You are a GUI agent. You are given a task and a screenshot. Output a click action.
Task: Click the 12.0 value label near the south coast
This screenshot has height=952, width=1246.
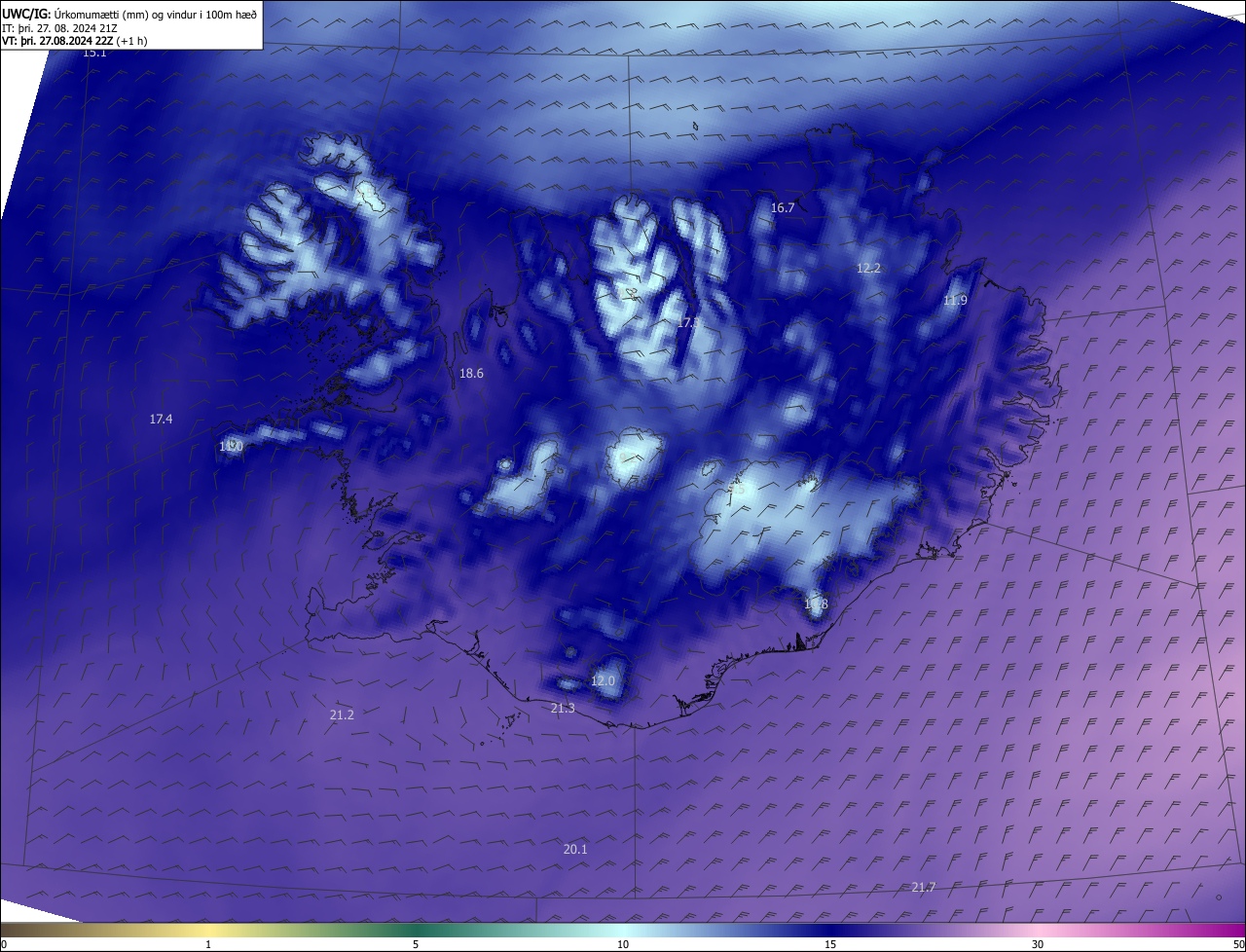click(603, 681)
